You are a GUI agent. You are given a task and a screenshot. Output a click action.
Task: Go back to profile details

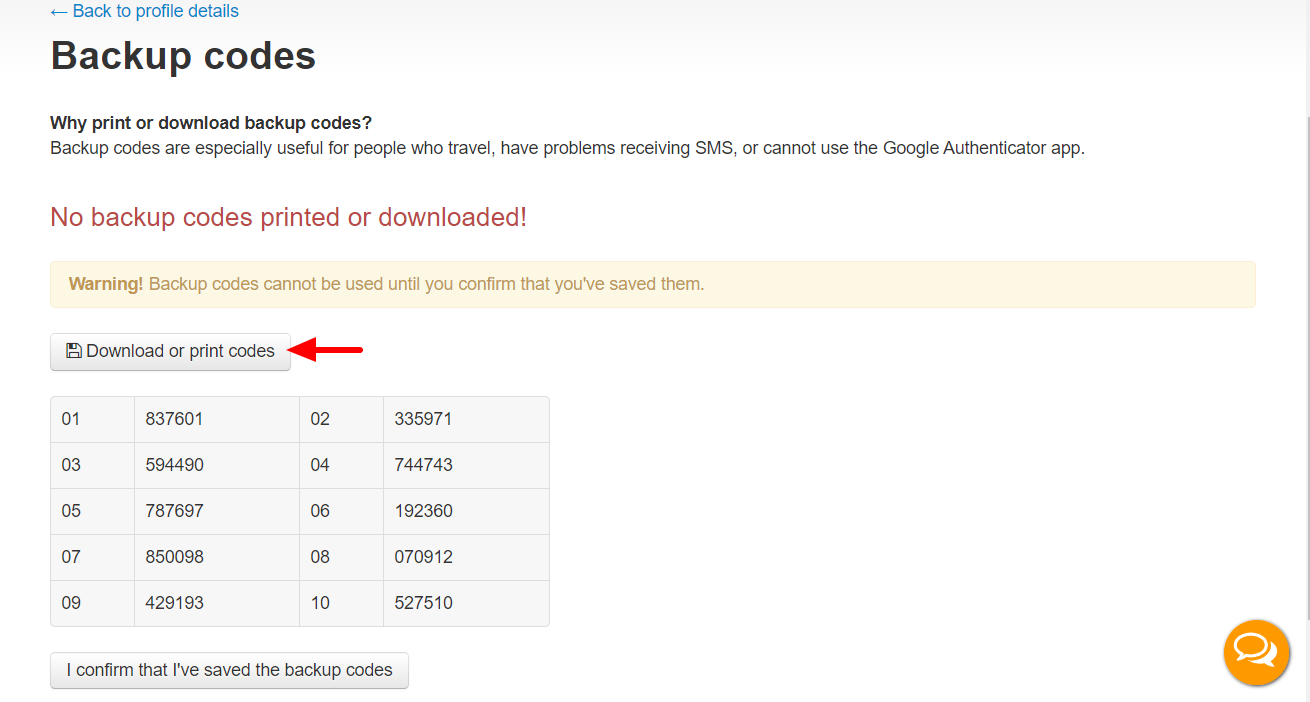pyautogui.click(x=144, y=12)
